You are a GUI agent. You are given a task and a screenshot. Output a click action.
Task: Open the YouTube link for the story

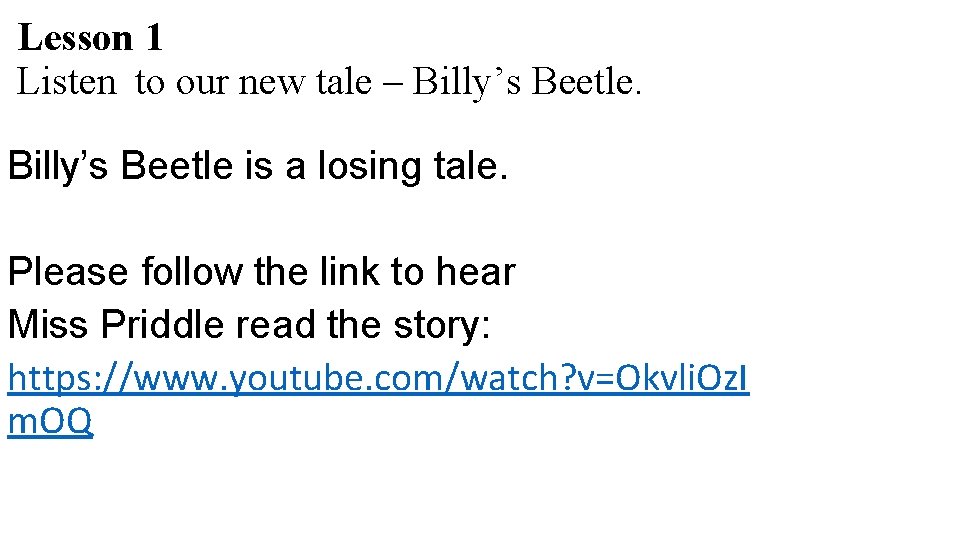tap(380, 379)
